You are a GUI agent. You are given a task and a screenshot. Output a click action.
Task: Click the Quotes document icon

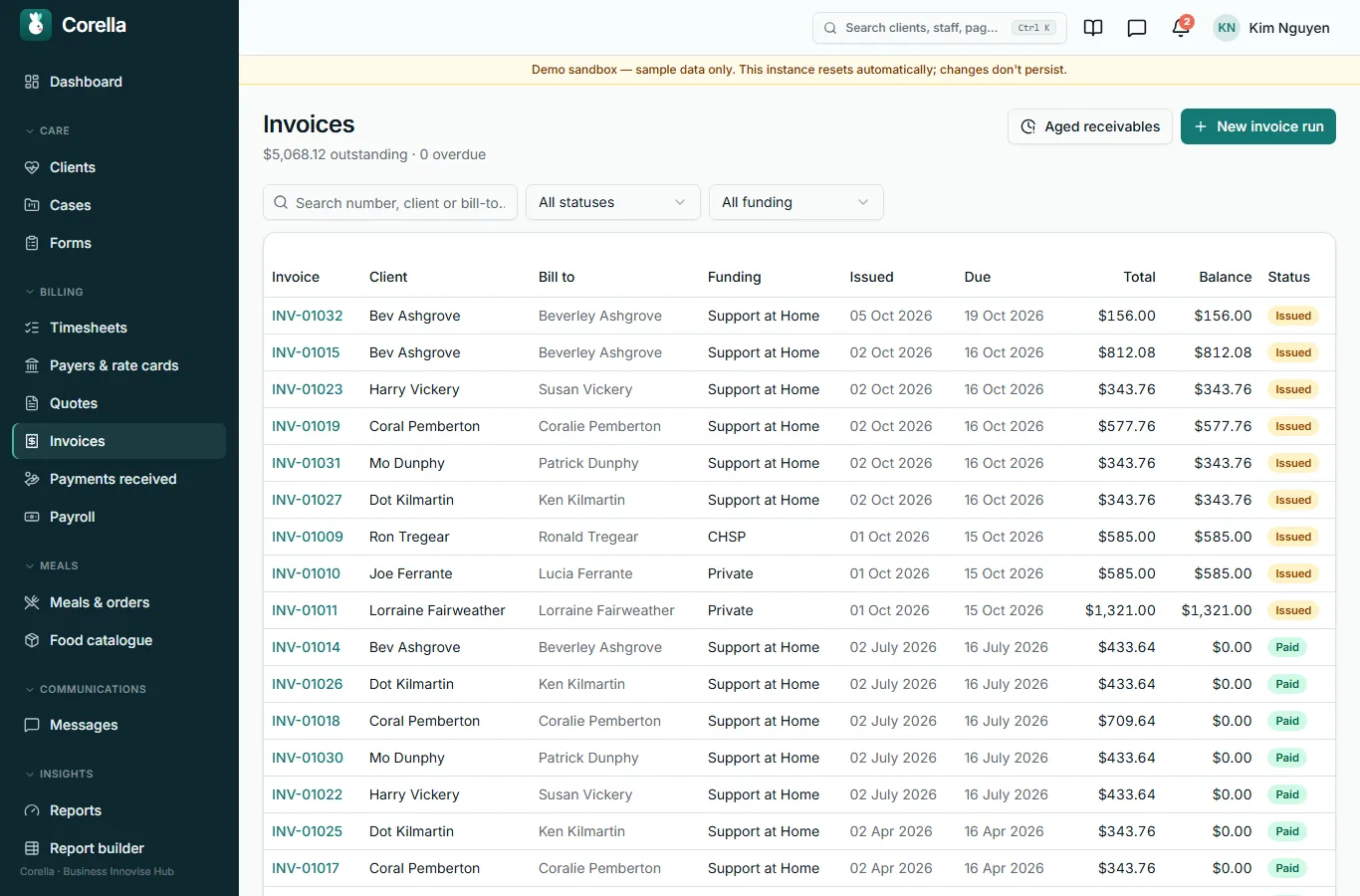click(x=32, y=403)
